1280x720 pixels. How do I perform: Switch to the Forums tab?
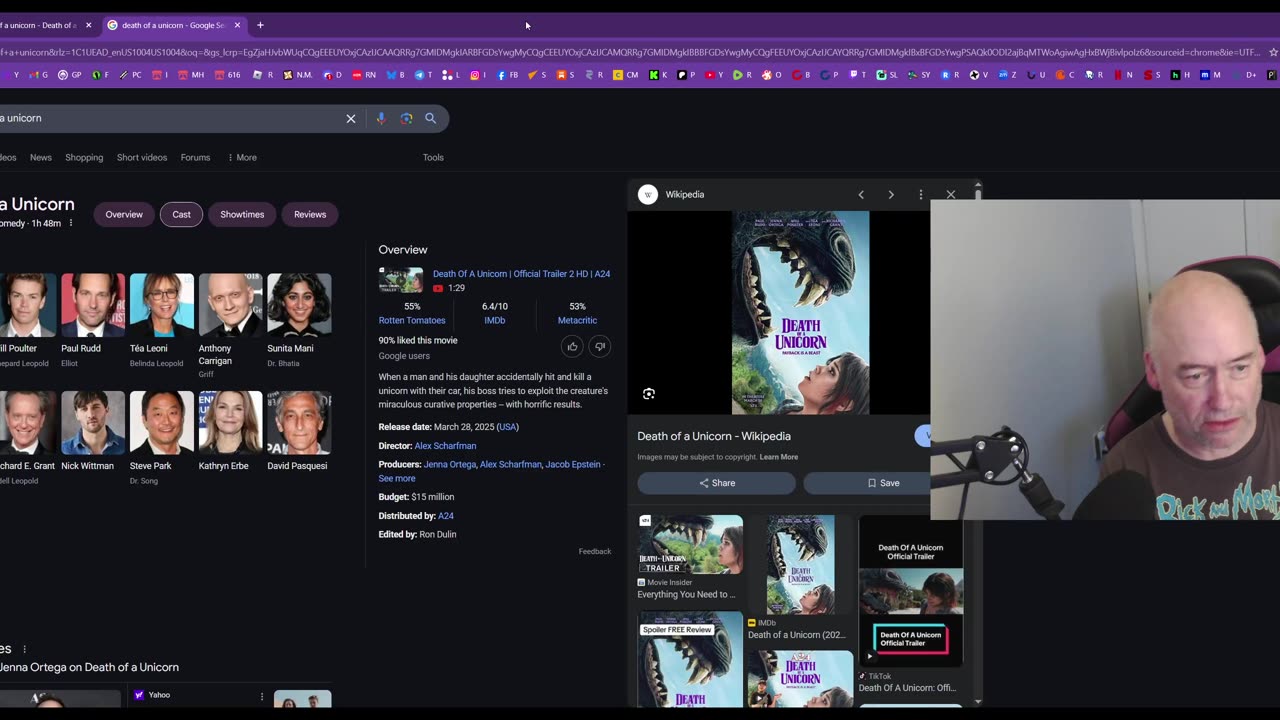point(195,157)
